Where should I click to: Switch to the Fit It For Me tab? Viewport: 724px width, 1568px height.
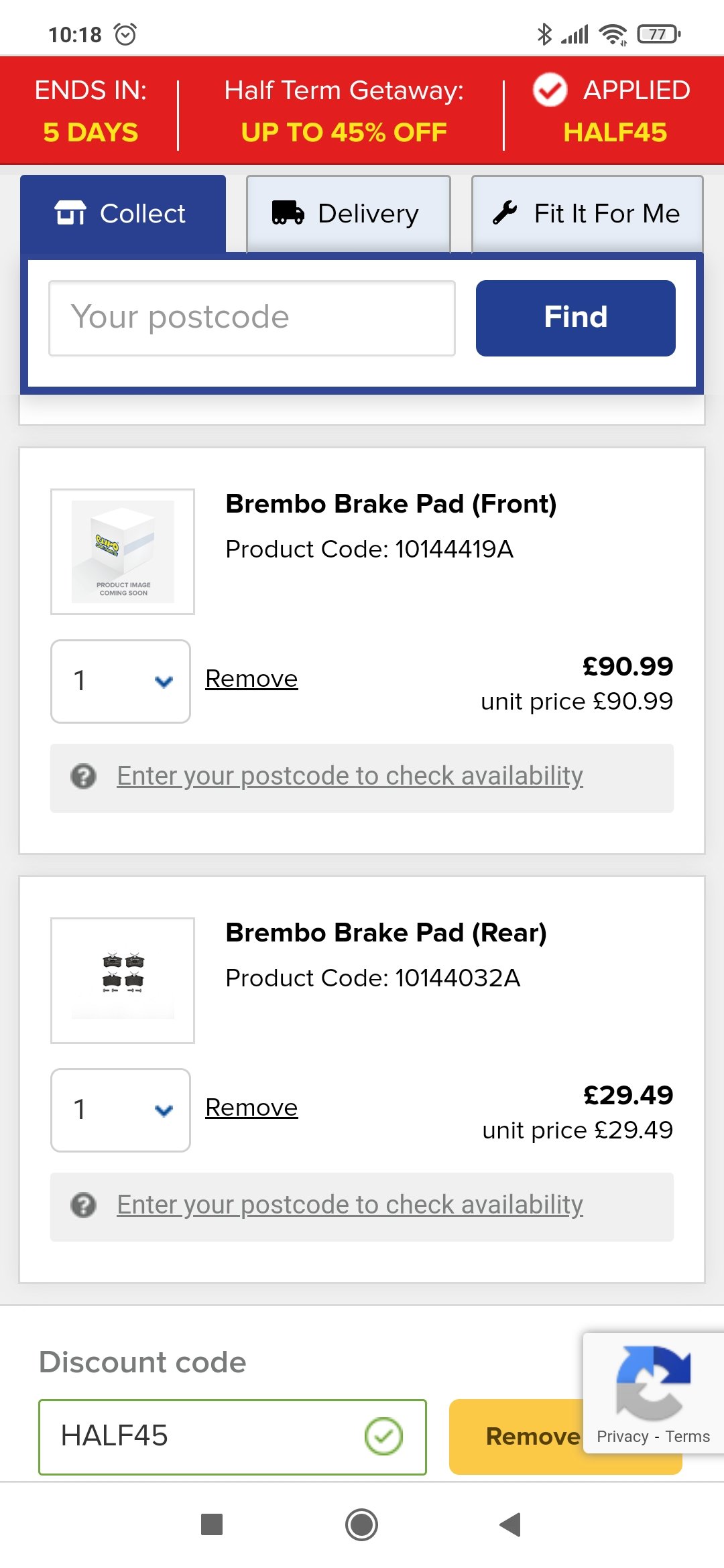coord(587,214)
